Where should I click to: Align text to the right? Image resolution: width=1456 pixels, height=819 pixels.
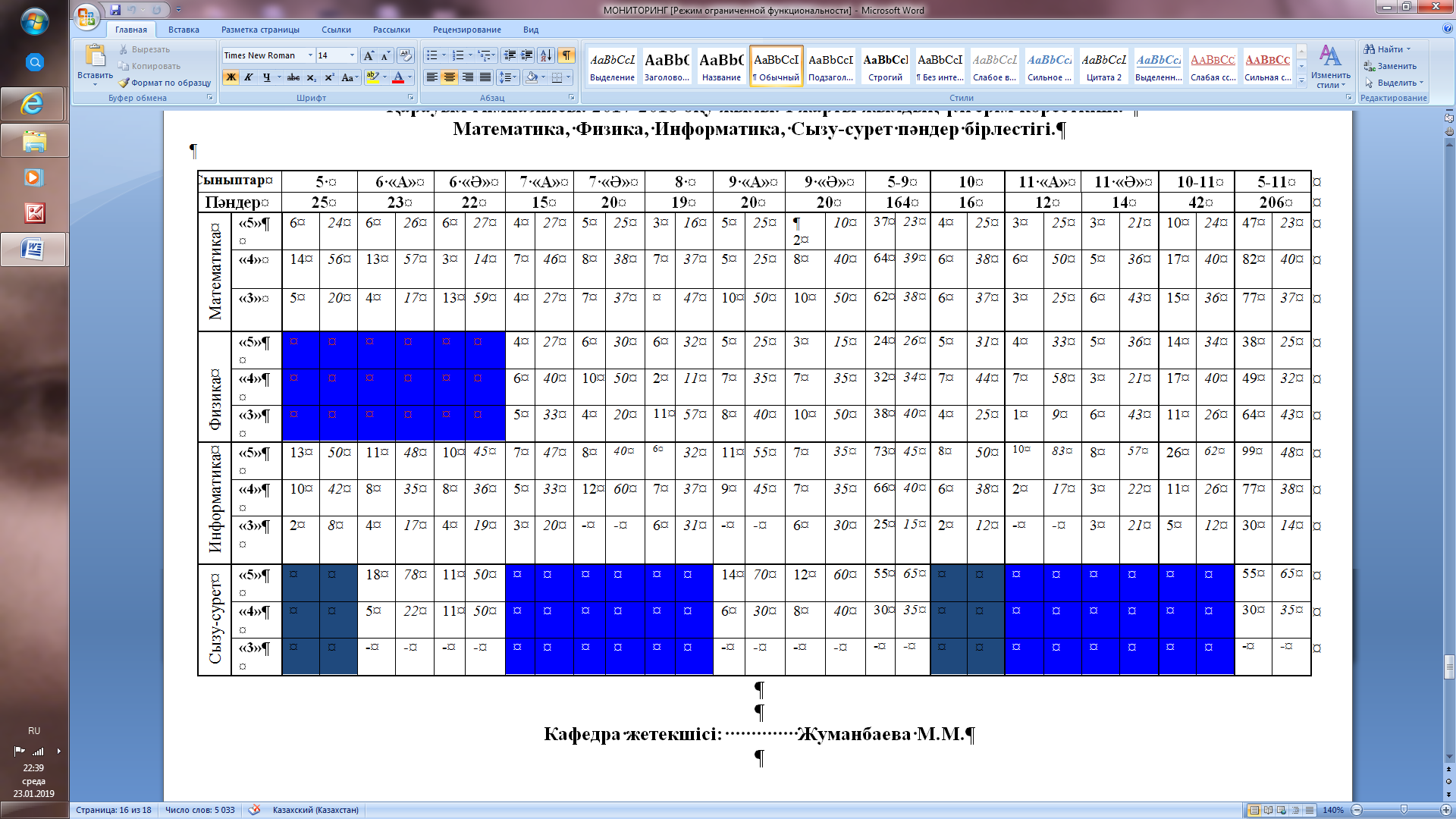coord(468,77)
